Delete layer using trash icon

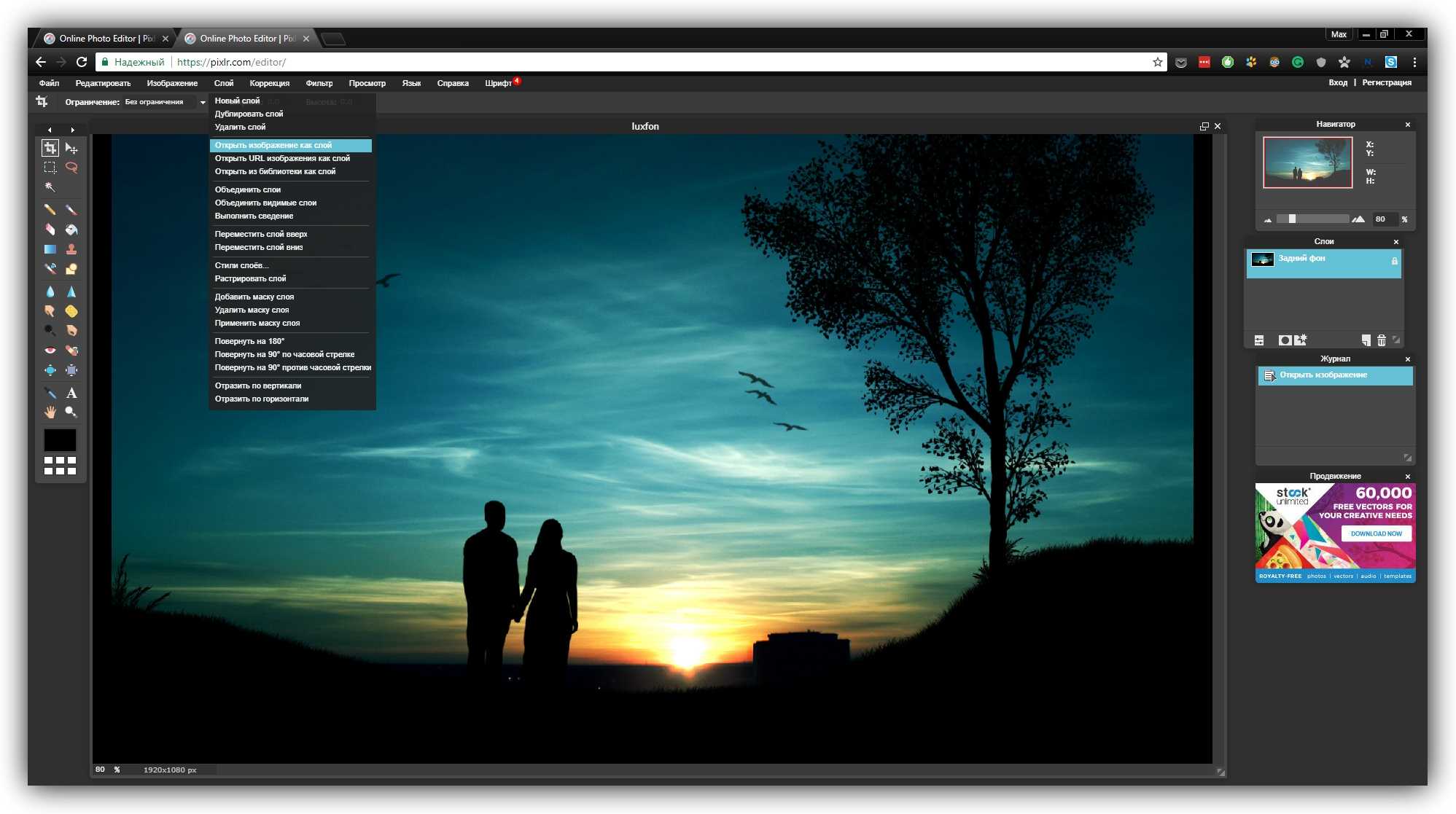[1381, 340]
